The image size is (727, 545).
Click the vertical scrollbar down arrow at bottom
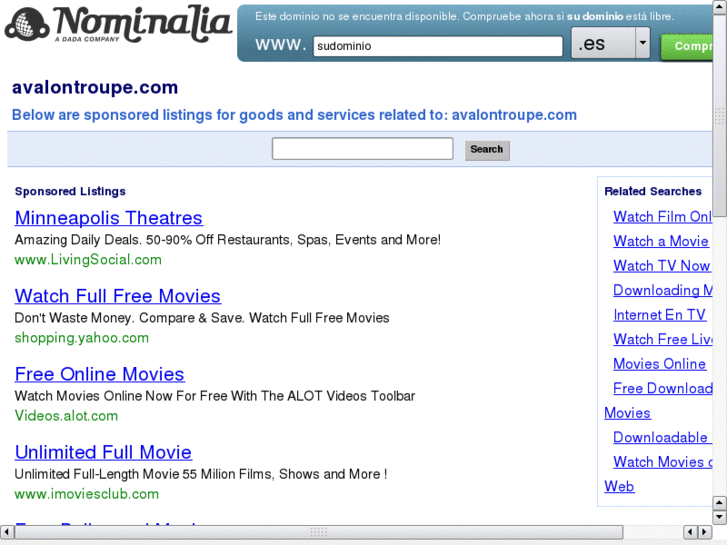pos(720,517)
